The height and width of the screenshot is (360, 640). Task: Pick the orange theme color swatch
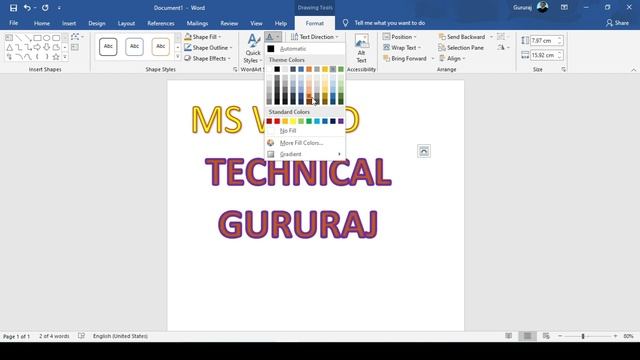tap(309, 69)
